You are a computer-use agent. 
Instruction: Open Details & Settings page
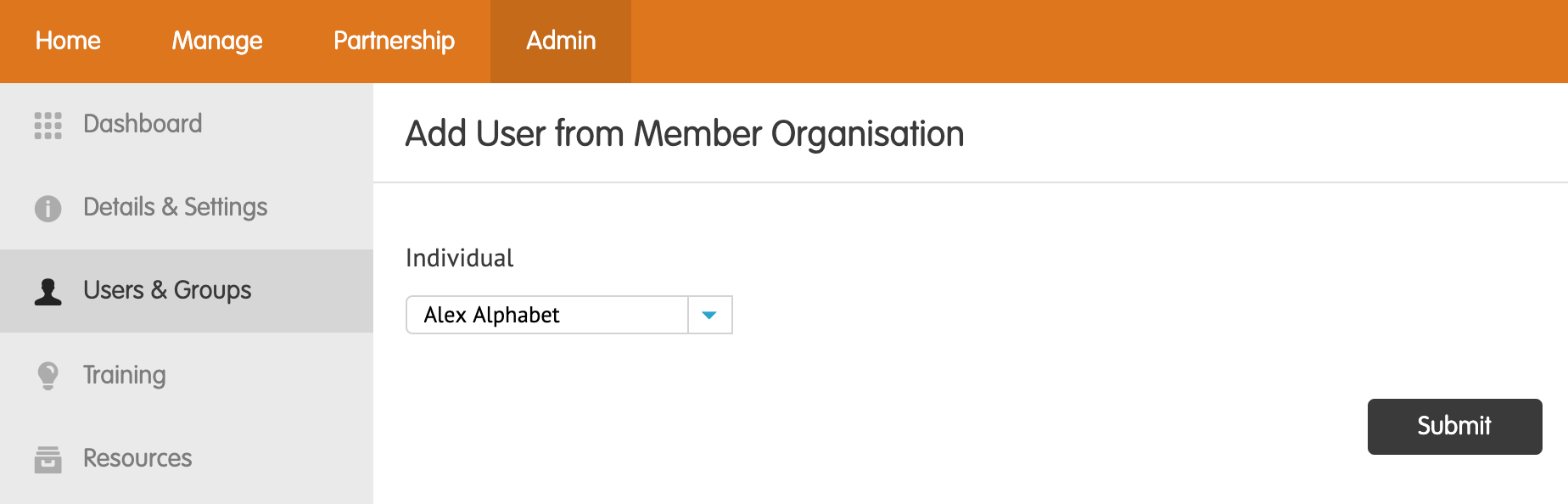coord(187,208)
